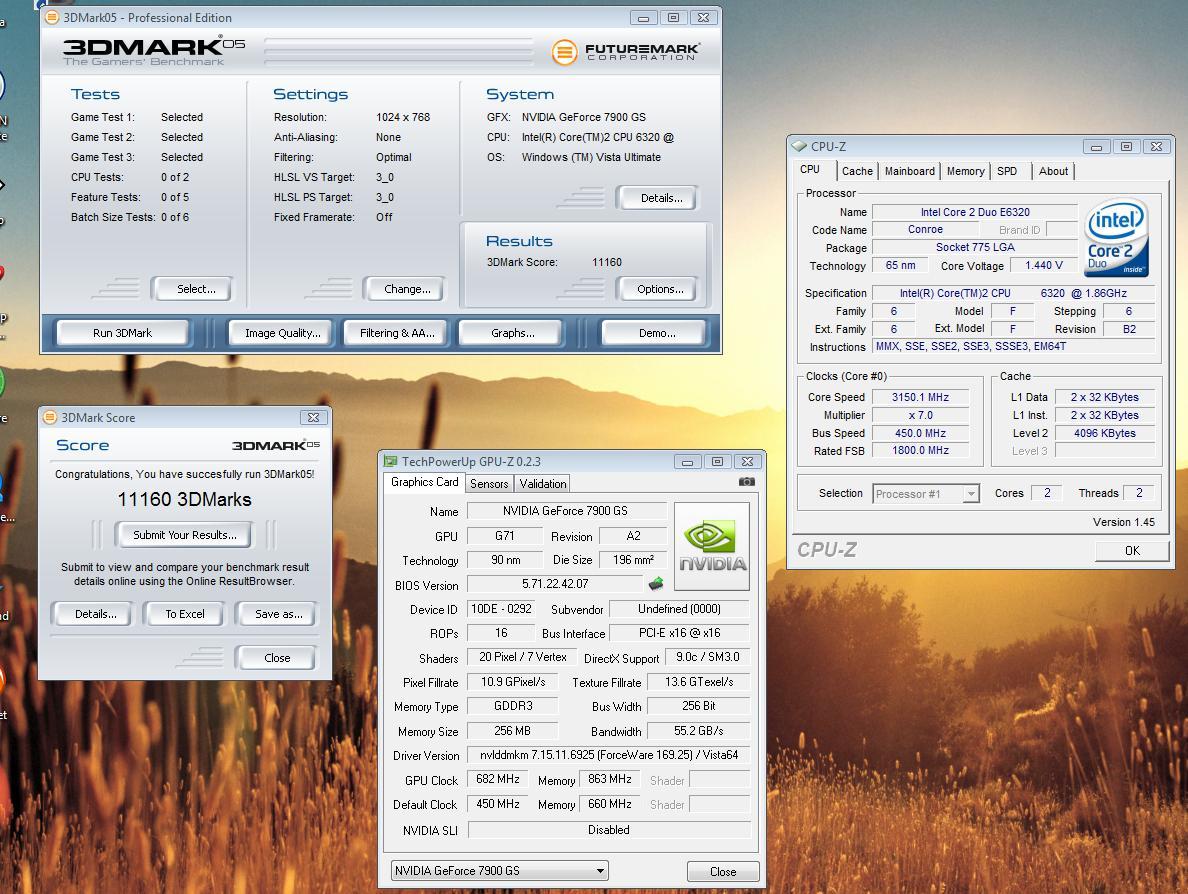Screen dimensions: 1188x894
Task: Switch to the Sensors tab in GPU-Z
Action: [x=489, y=483]
